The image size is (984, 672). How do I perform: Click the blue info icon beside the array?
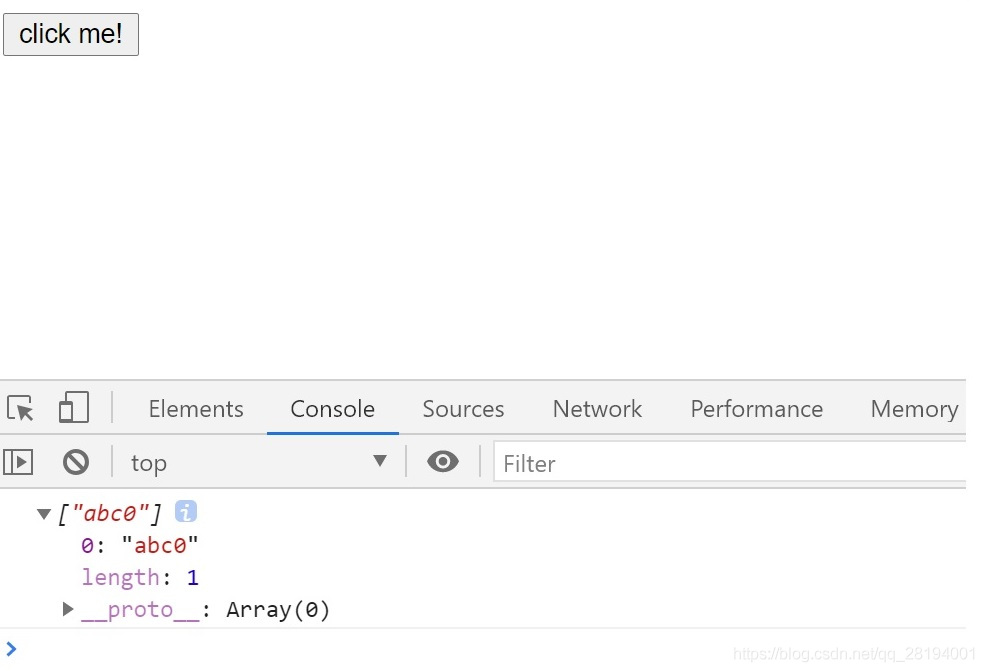click(186, 512)
